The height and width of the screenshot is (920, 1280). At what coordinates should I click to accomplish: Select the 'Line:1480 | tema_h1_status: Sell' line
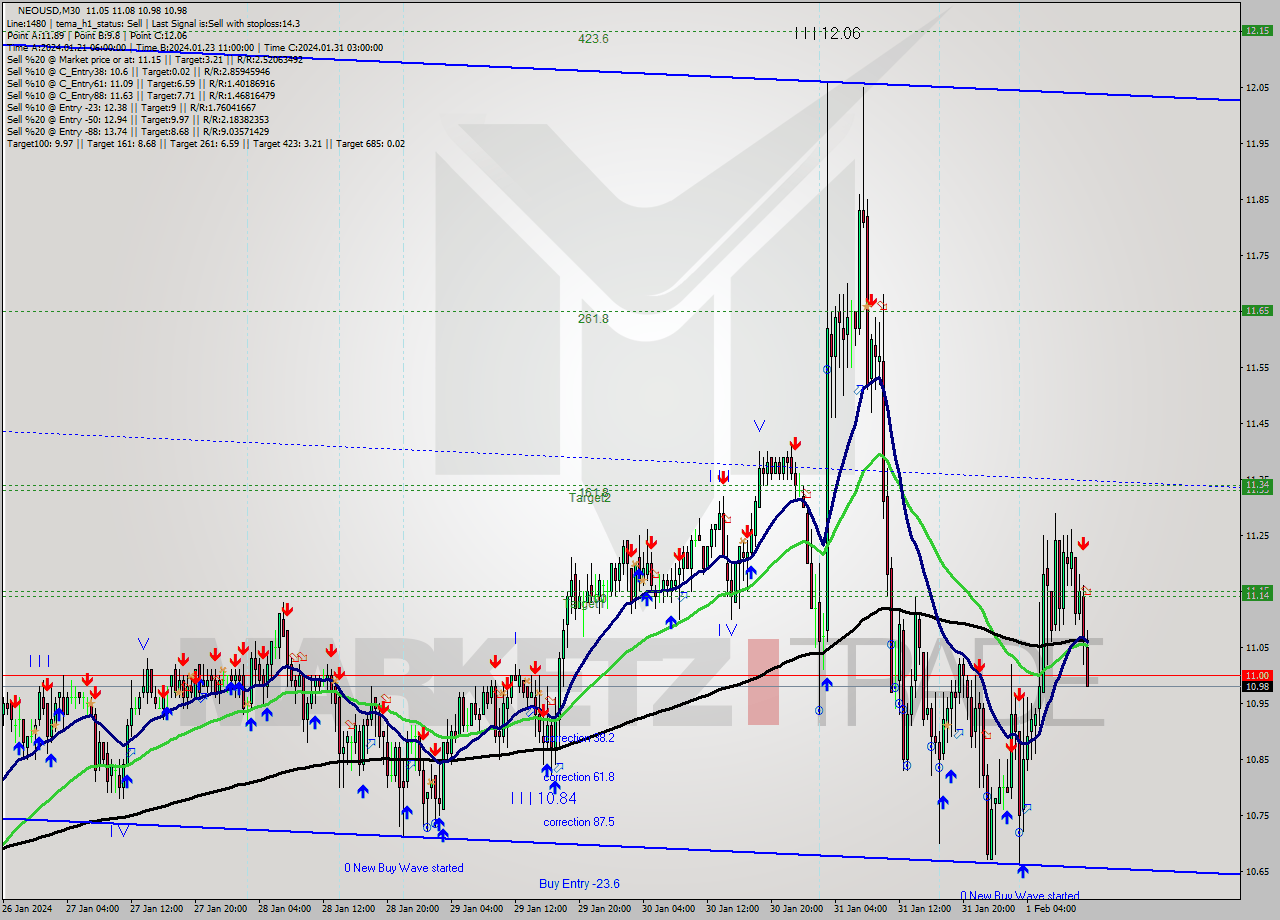point(153,23)
